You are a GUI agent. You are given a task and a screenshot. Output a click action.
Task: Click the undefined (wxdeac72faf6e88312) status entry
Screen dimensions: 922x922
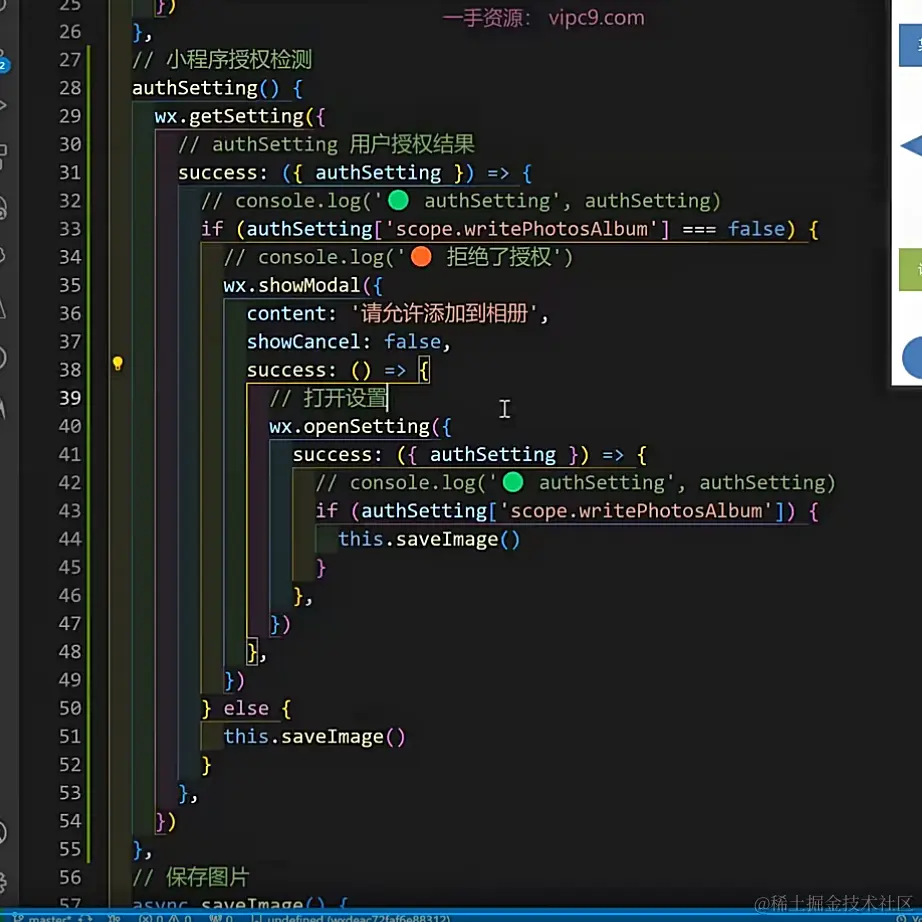[x=352, y=918]
